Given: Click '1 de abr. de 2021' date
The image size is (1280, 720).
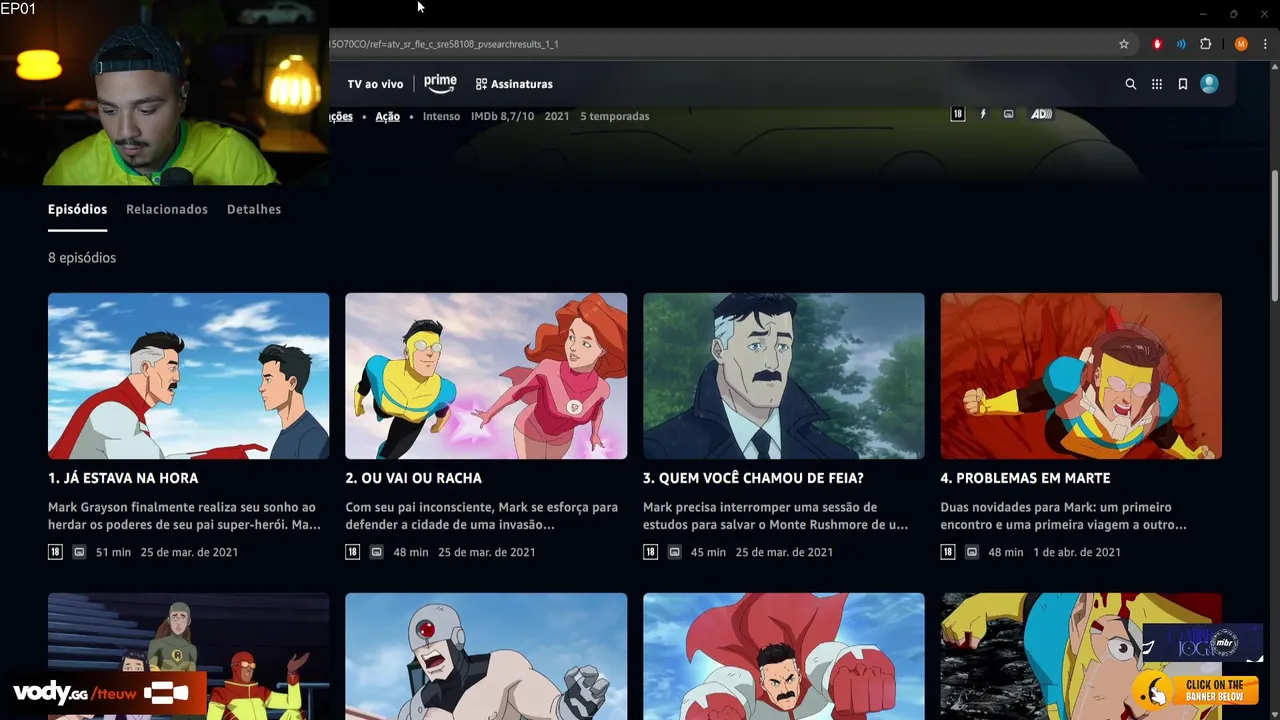Looking at the screenshot, I should pyautogui.click(x=1077, y=552).
